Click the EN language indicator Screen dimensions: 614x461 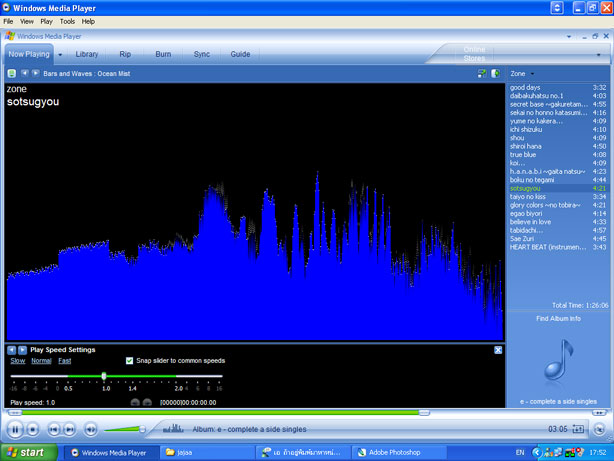point(520,452)
